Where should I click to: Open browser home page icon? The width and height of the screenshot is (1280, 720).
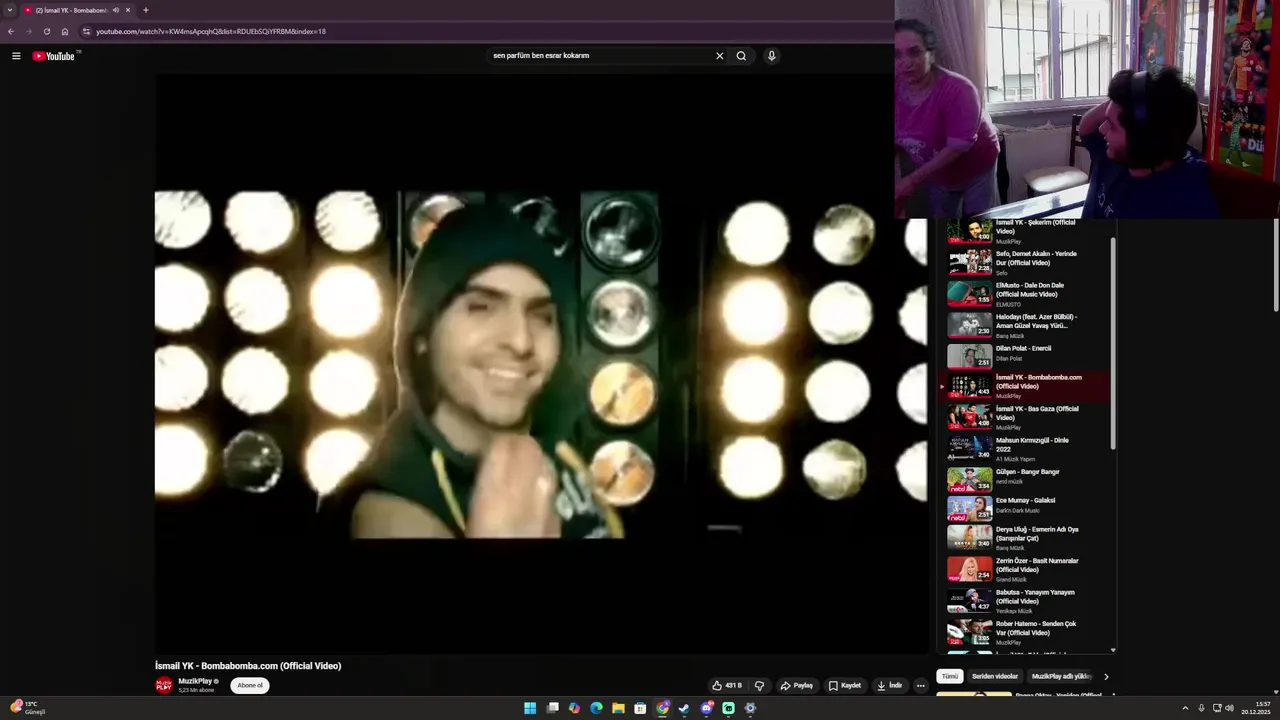(65, 31)
